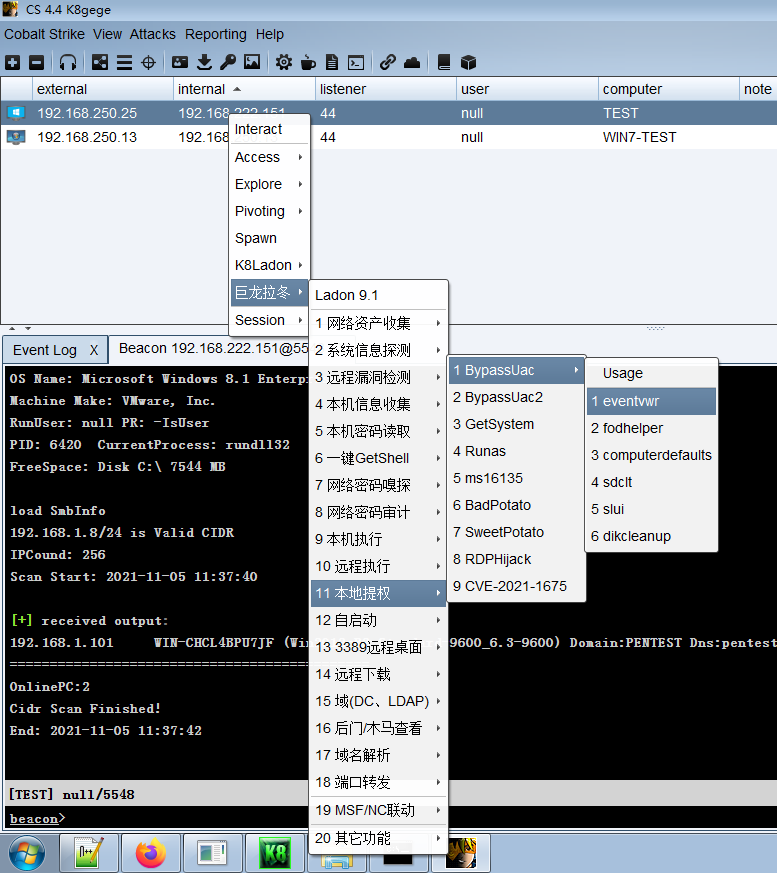
Task: Open downloaded files via download arrow icon
Action: tap(204, 62)
